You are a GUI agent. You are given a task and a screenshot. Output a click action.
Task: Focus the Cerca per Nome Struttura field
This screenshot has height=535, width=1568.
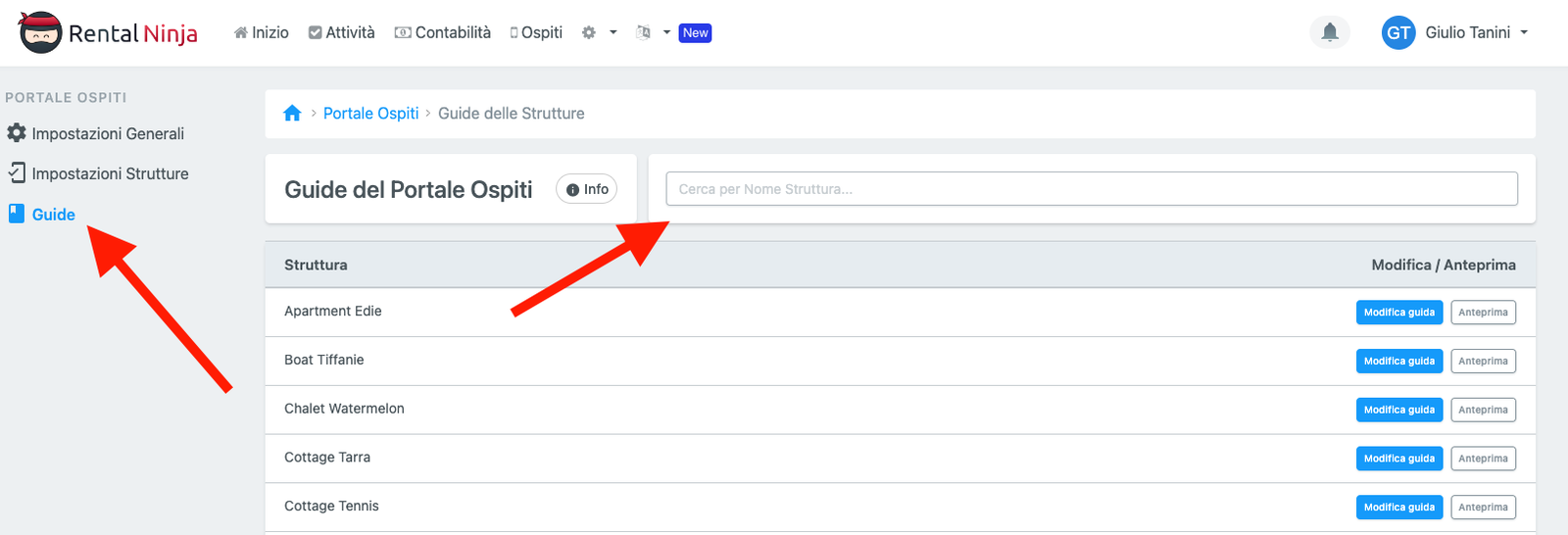pyautogui.click(x=1091, y=189)
